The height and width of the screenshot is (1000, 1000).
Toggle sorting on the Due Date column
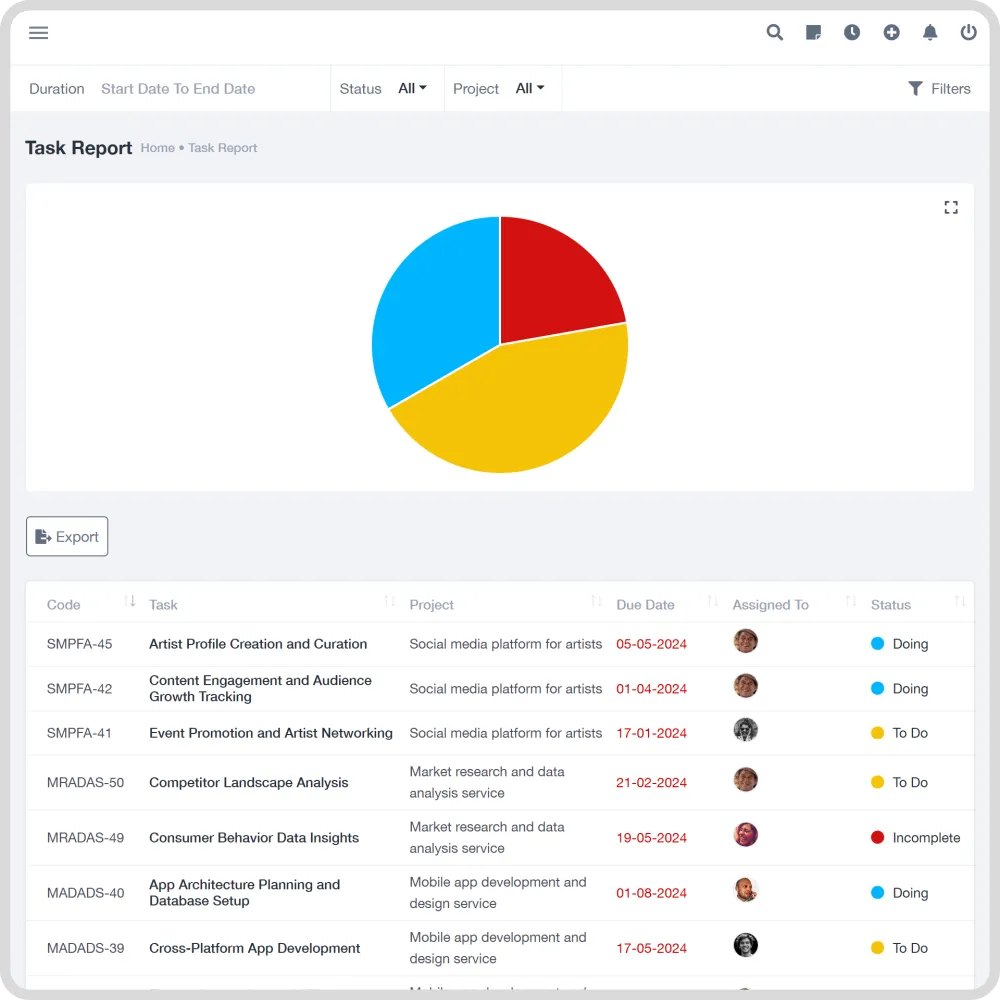(711, 601)
